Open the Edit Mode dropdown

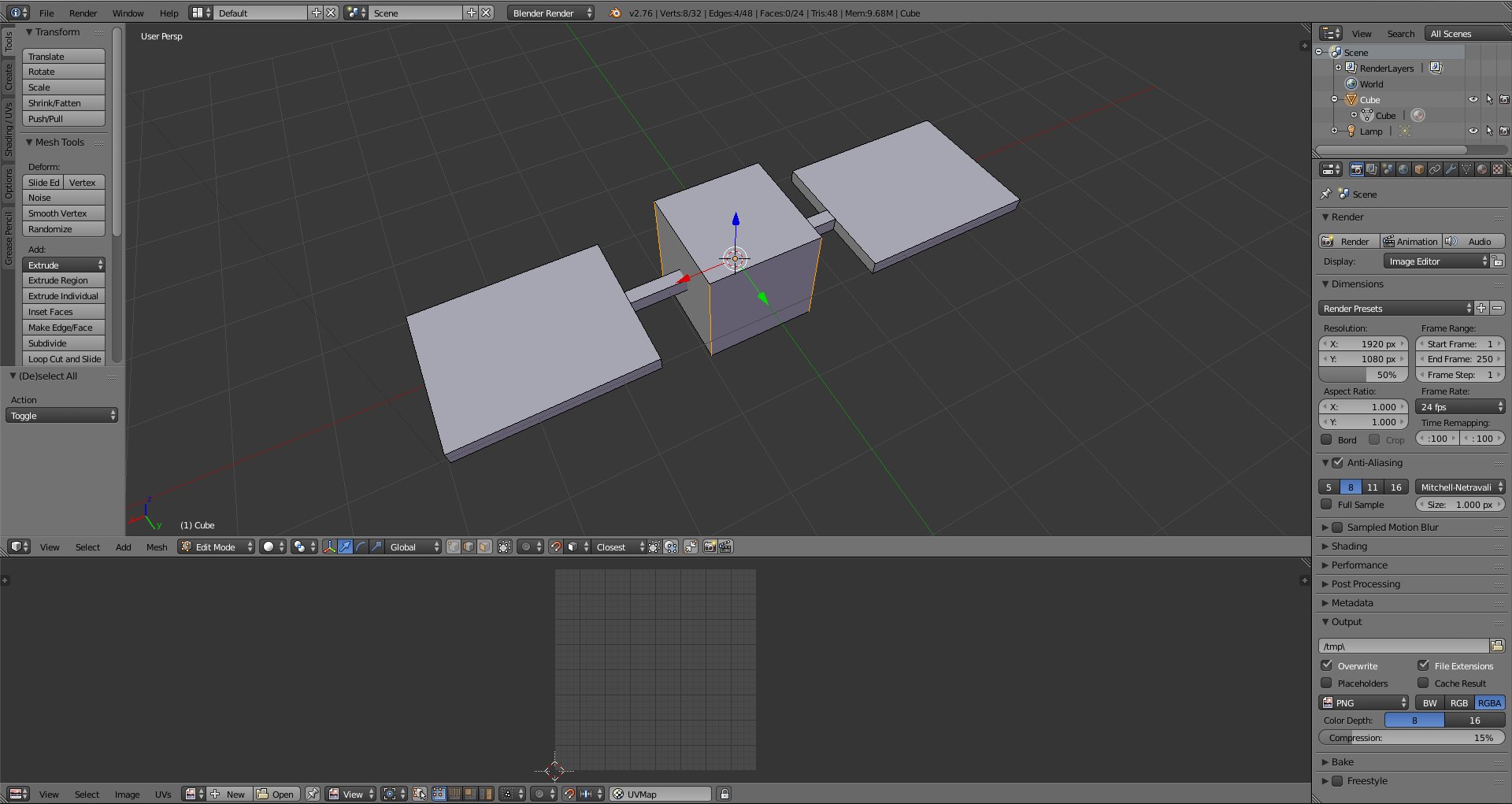click(217, 546)
